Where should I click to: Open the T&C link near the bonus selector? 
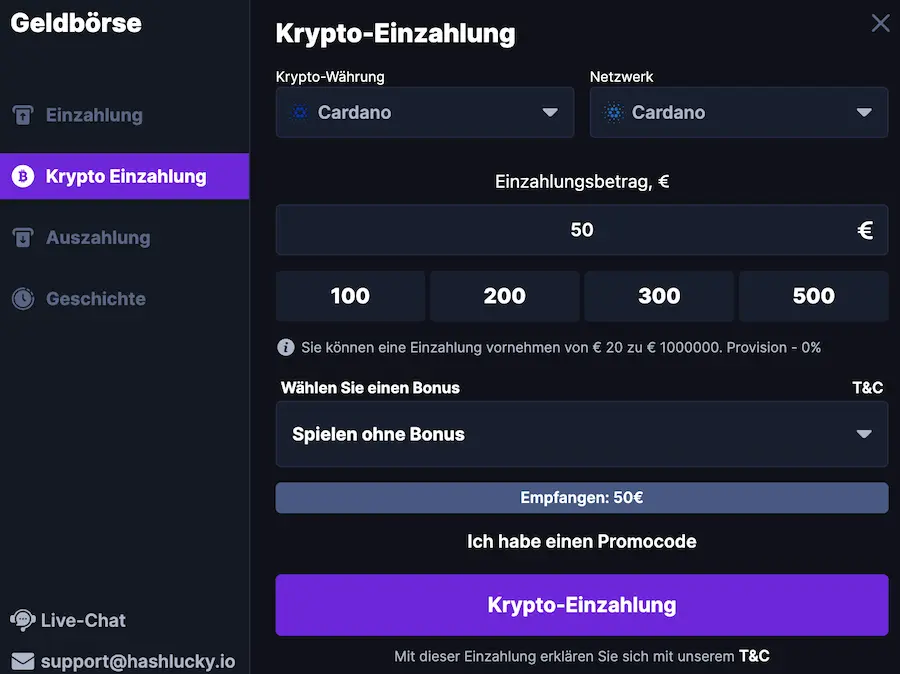point(867,387)
